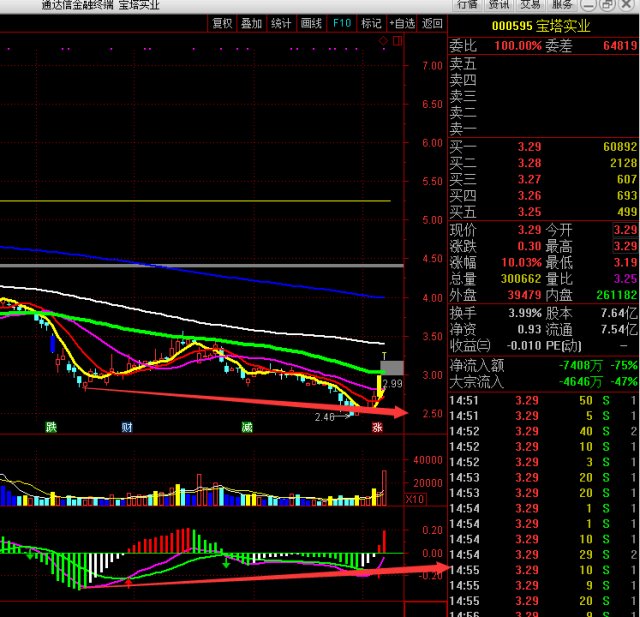The image size is (640, 617).
Task: Click the 40000 volume axis label
Action: point(428,460)
